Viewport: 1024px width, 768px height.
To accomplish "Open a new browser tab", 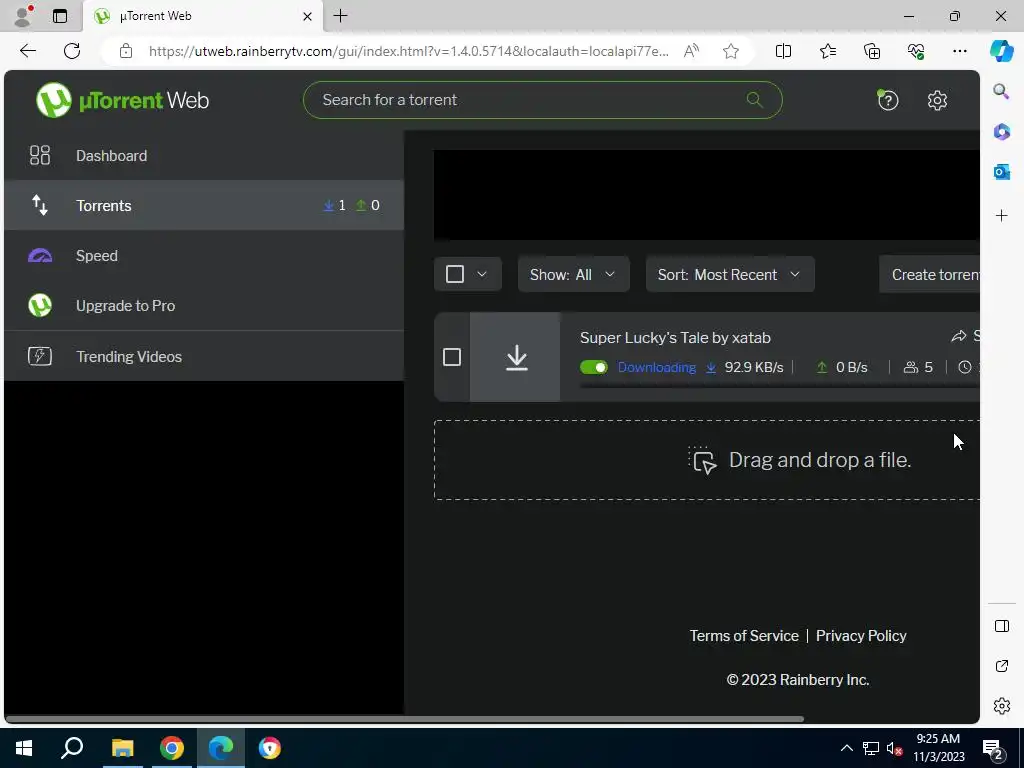I will pyautogui.click(x=340, y=16).
